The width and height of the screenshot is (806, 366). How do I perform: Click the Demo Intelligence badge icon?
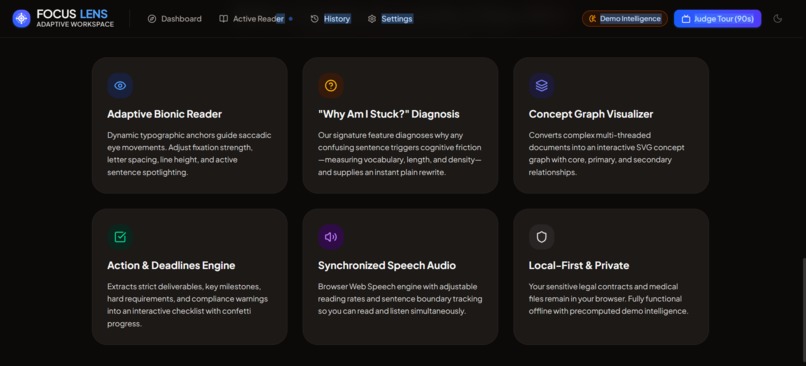click(593, 19)
